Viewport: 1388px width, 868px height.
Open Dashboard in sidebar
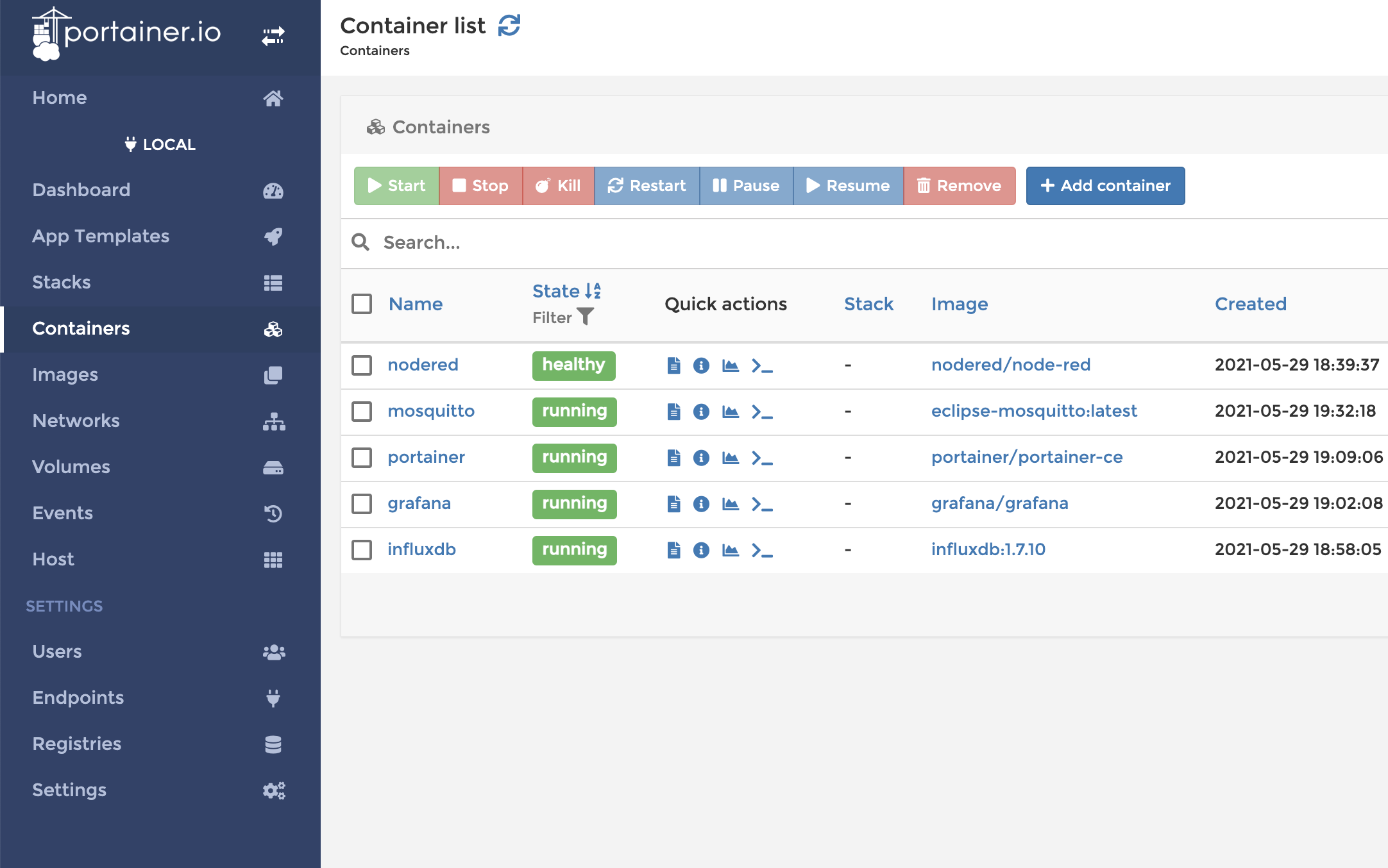click(x=160, y=190)
